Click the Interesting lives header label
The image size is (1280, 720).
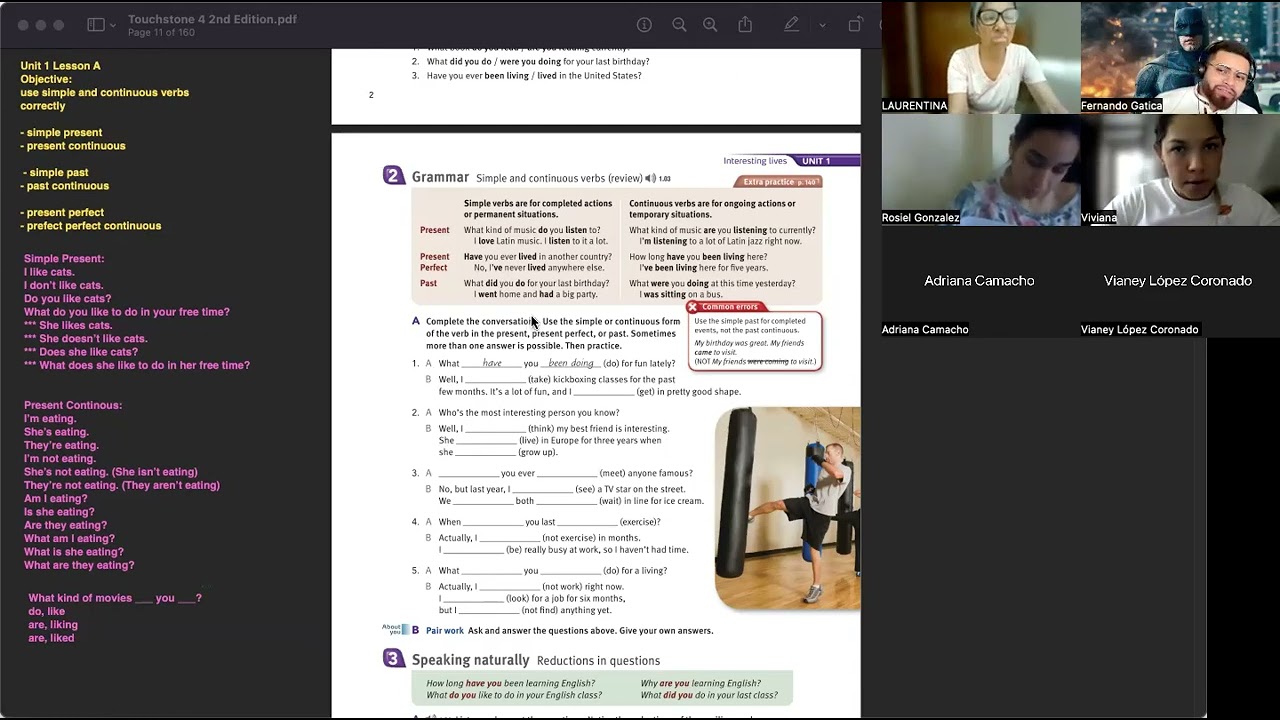[755, 161]
